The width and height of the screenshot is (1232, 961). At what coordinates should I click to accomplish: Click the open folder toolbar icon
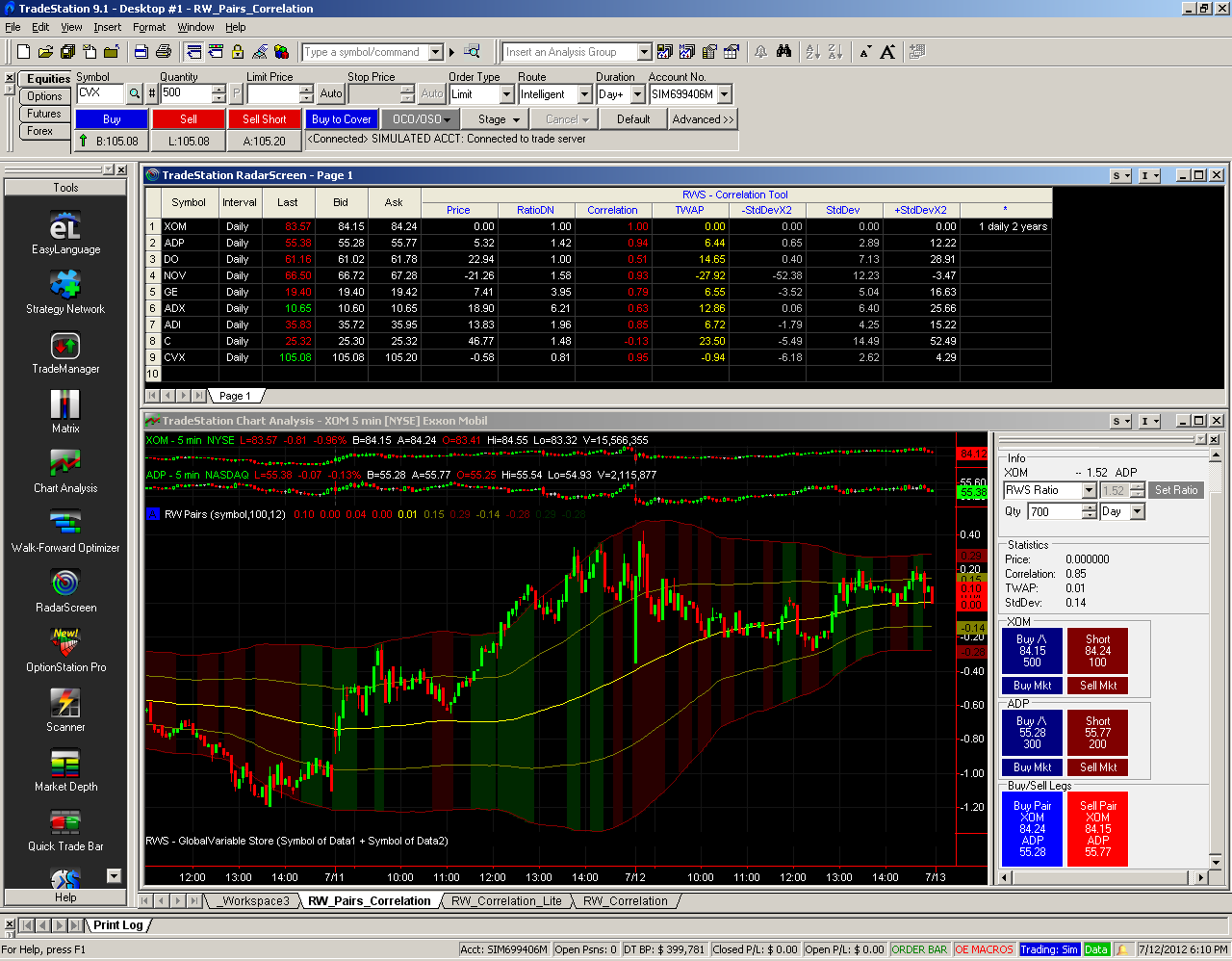coord(46,52)
